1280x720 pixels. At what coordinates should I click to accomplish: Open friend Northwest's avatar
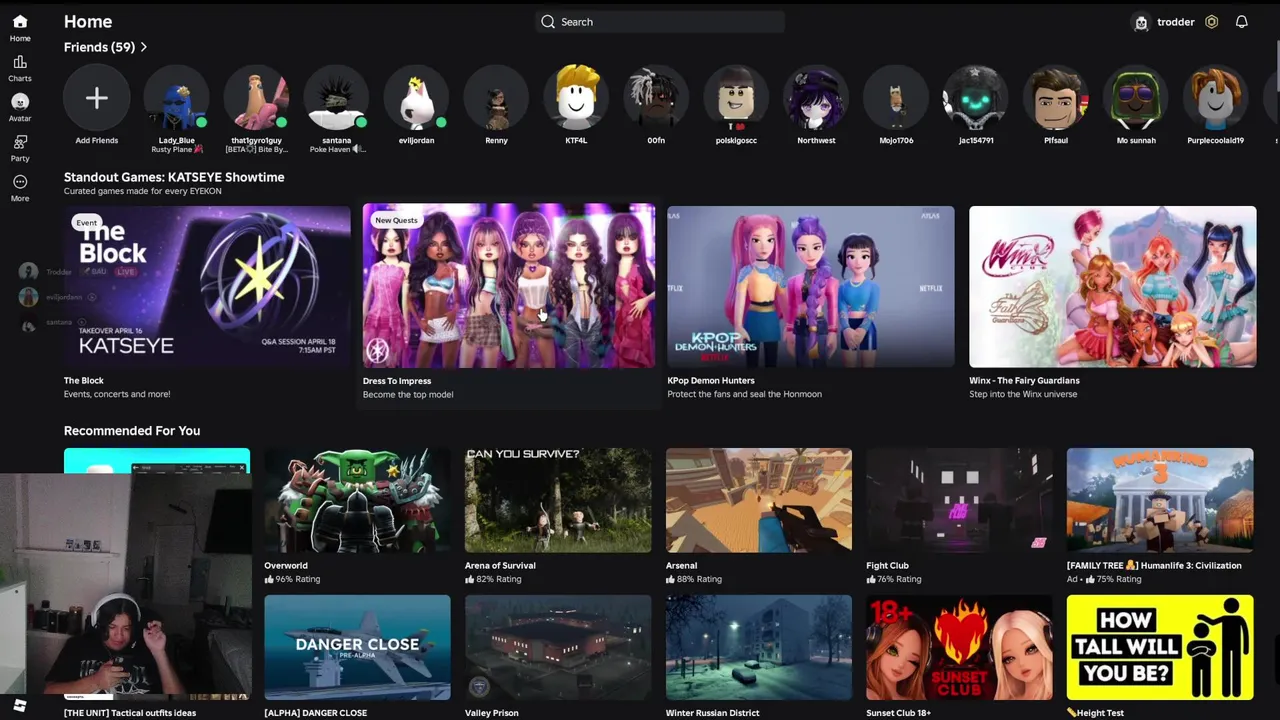coord(816,98)
